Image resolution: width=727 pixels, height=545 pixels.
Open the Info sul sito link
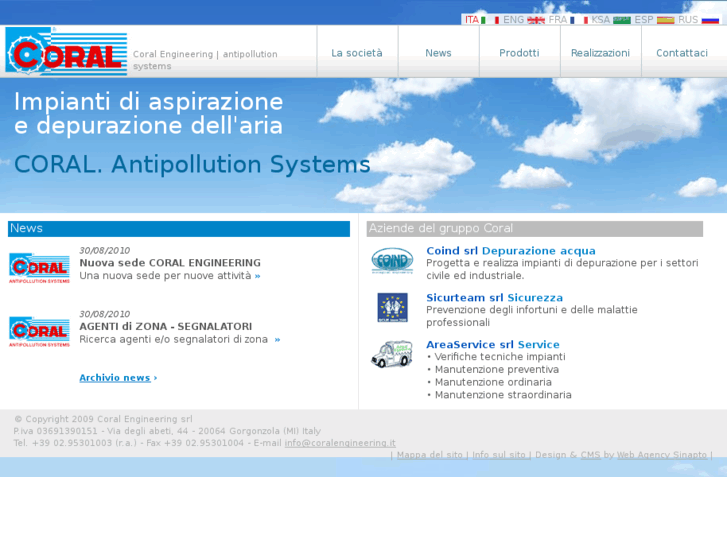(x=499, y=455)
